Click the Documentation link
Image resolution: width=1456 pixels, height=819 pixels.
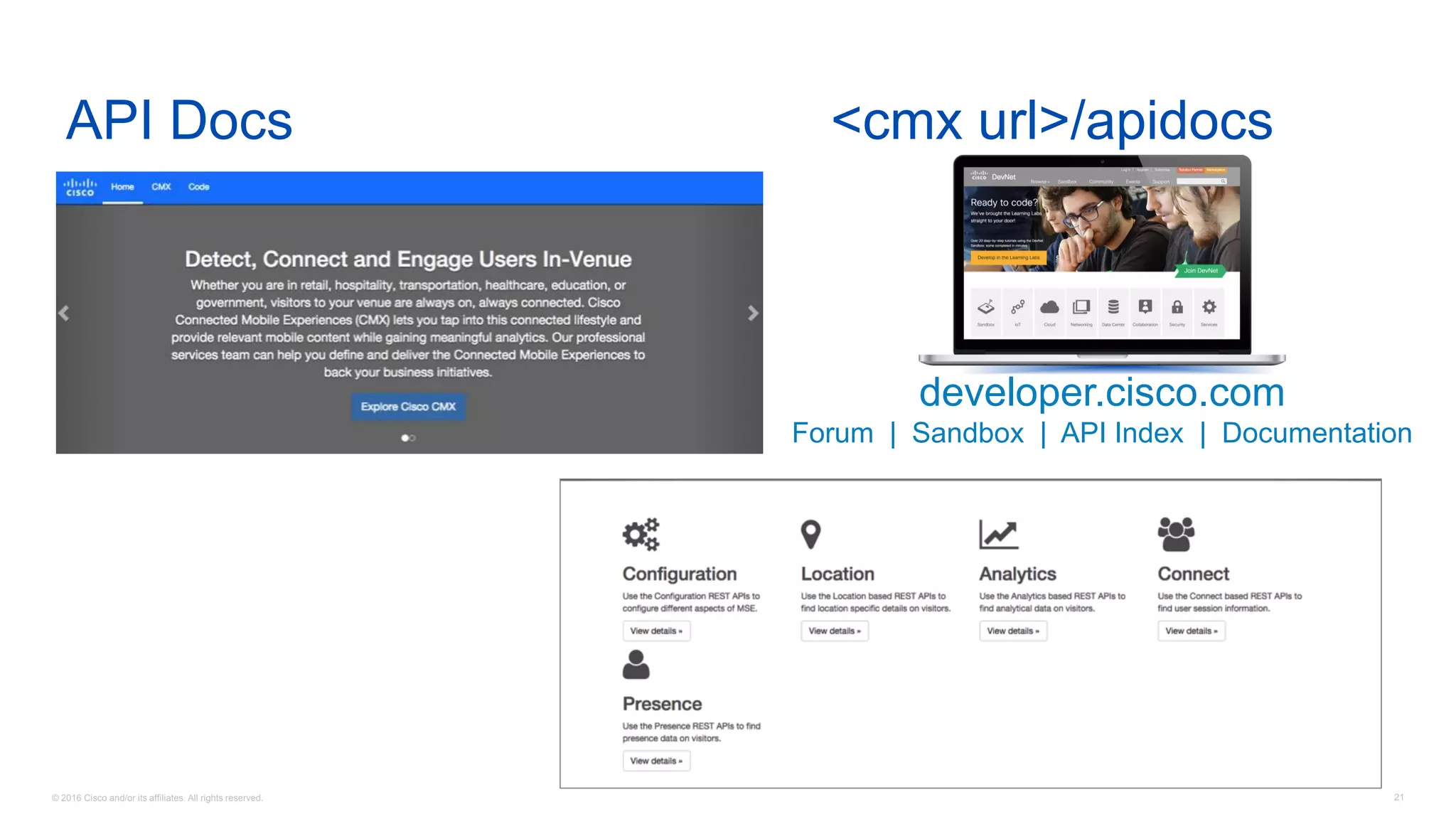click(x=1317, y=433)
